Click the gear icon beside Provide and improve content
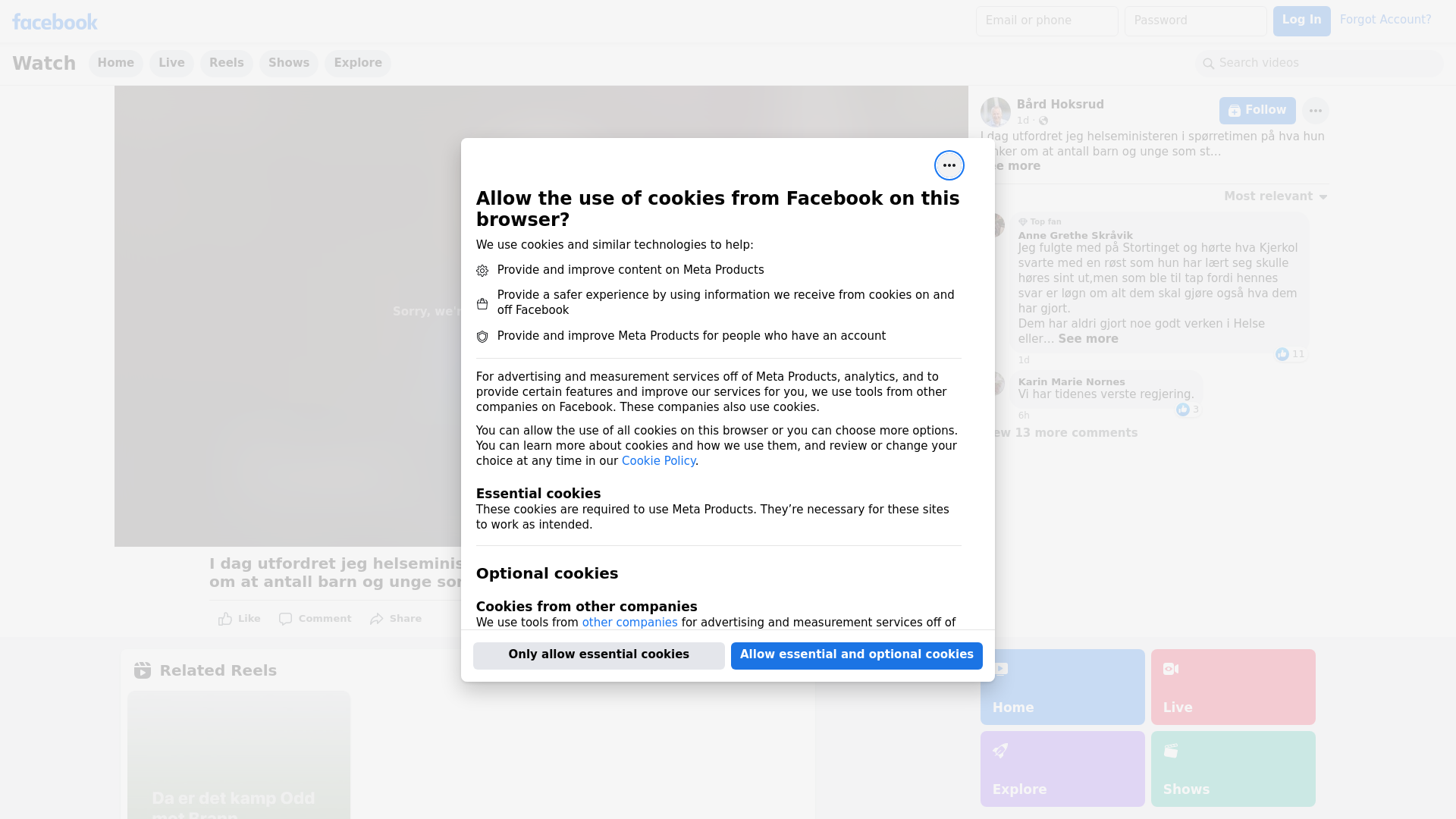The image size is (1456, 819). tap(482, 271)
